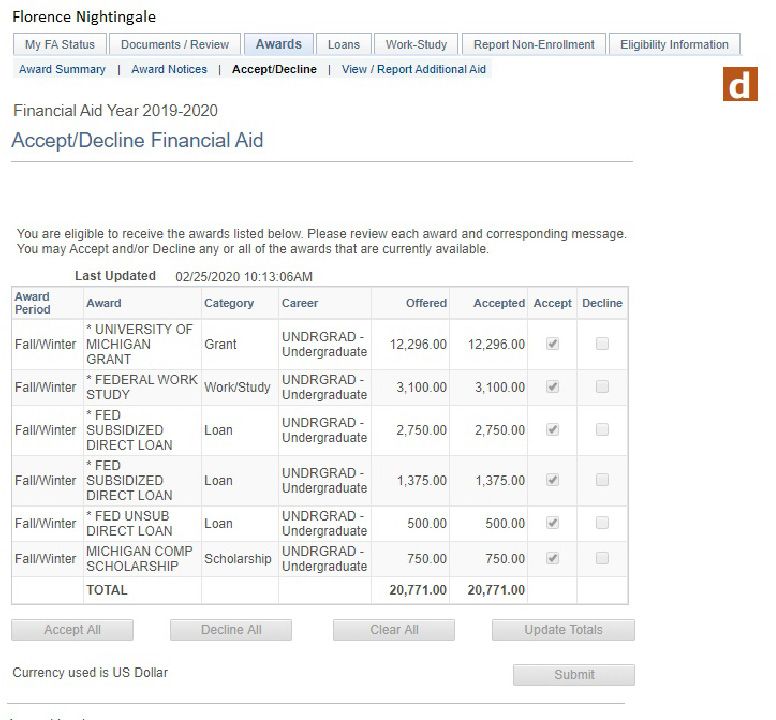
Task: Switch to the Eligibility Information tab
Action: (674, 45)
